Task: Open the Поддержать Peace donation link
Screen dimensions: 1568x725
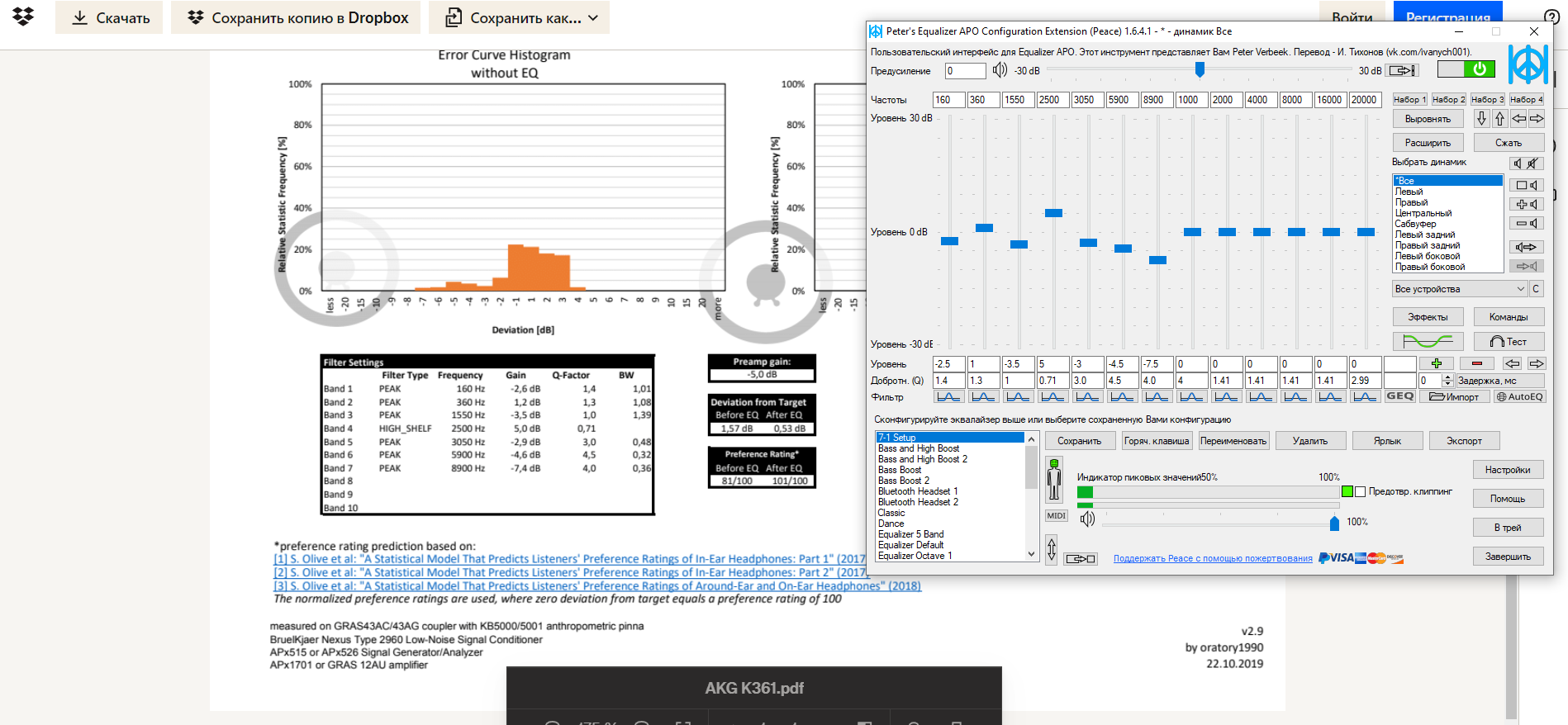Action: 1213,559
